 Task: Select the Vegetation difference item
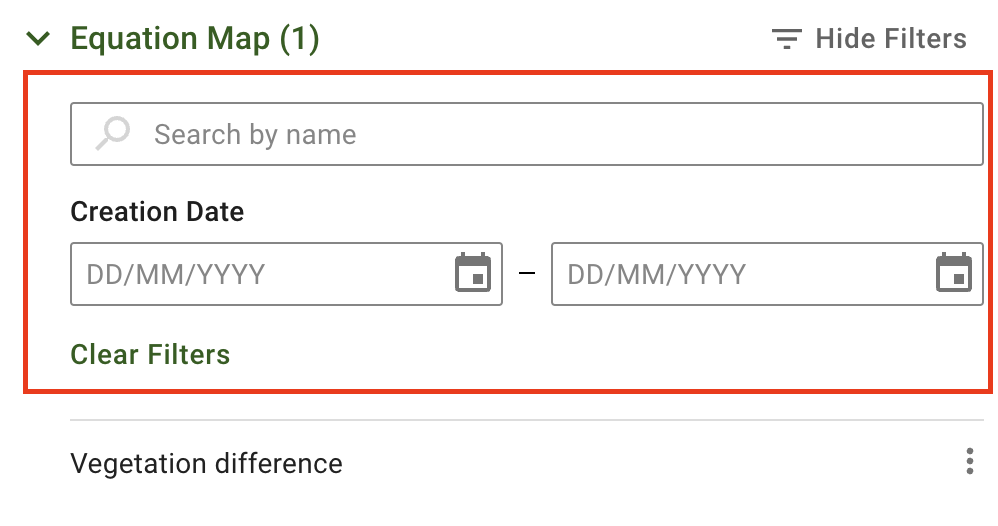[x=207, y=464]
